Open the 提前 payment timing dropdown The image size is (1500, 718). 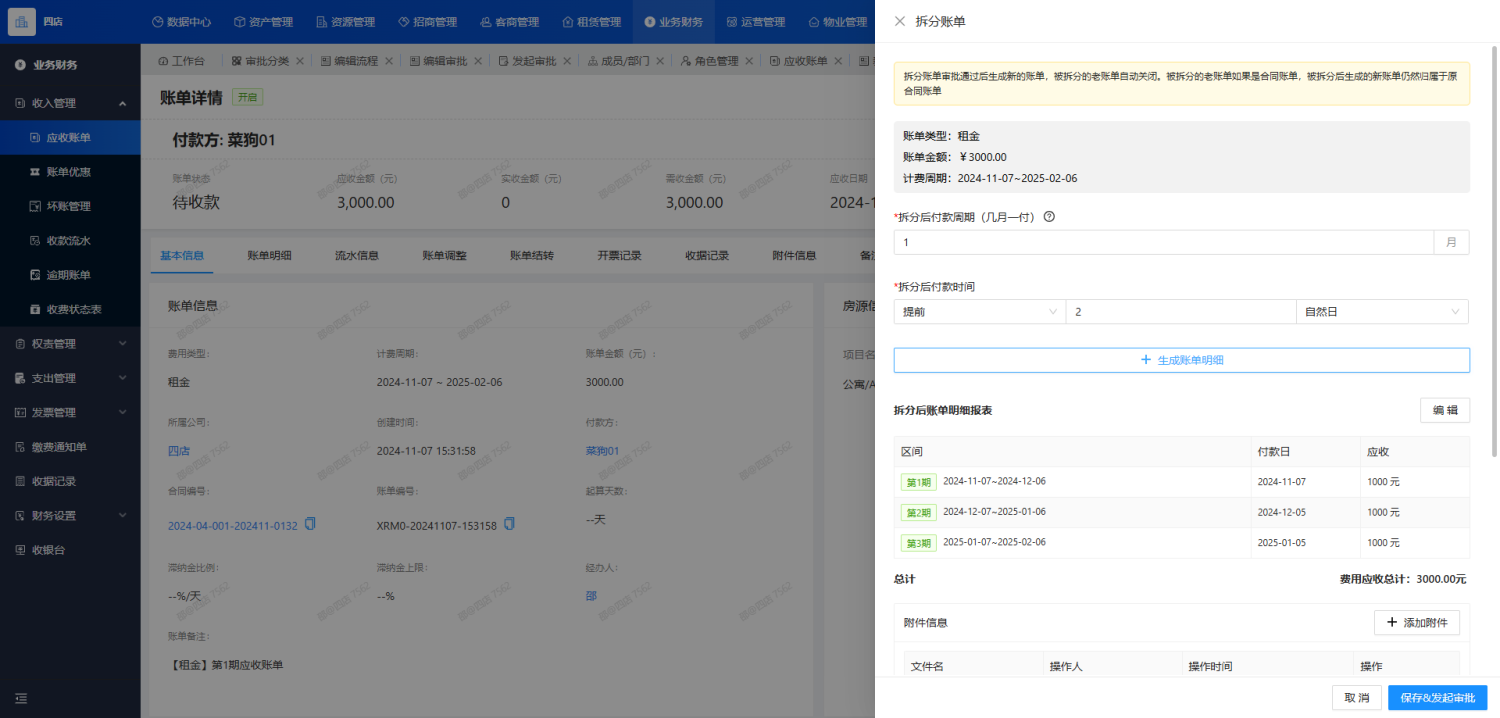coord(979,312)
